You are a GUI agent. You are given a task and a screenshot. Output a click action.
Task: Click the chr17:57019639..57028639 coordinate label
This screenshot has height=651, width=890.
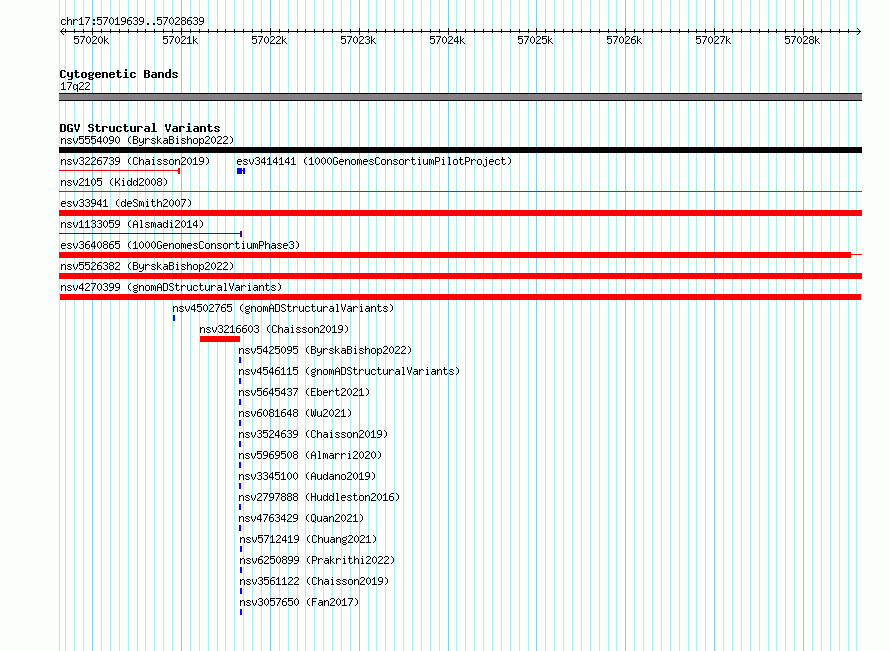pyautogui.click(x=132, y=21)
